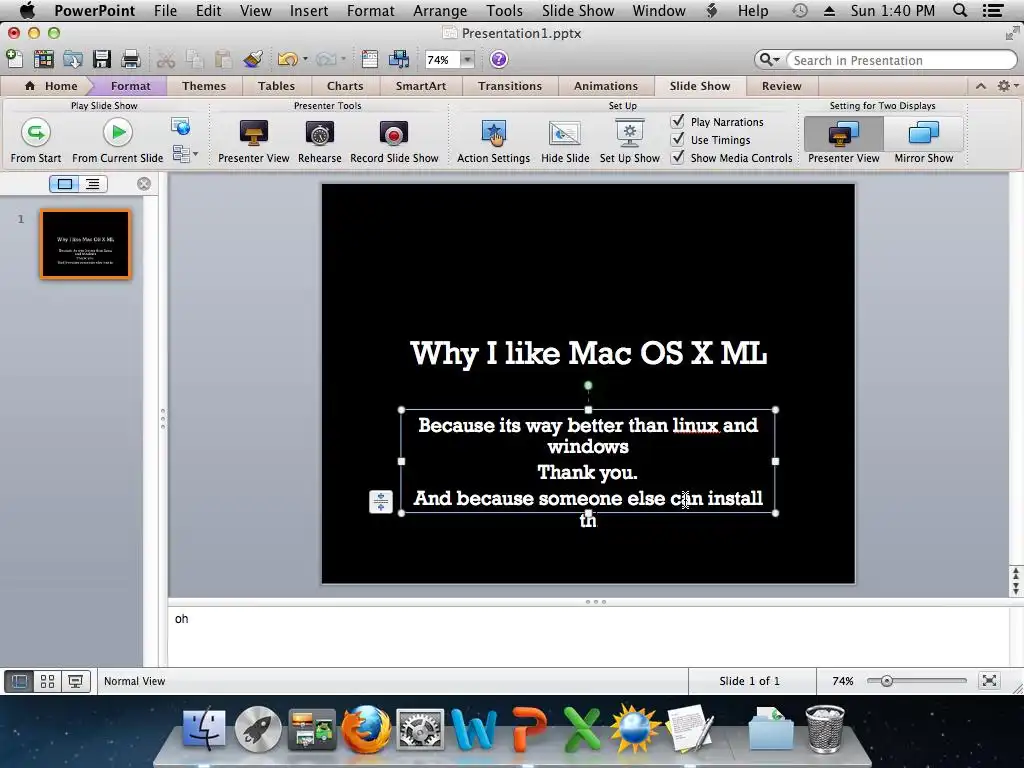Click the Print toolbar icon
This screenshot has height=768, width=1024.
pyautogui.click(x=131, y=59)
